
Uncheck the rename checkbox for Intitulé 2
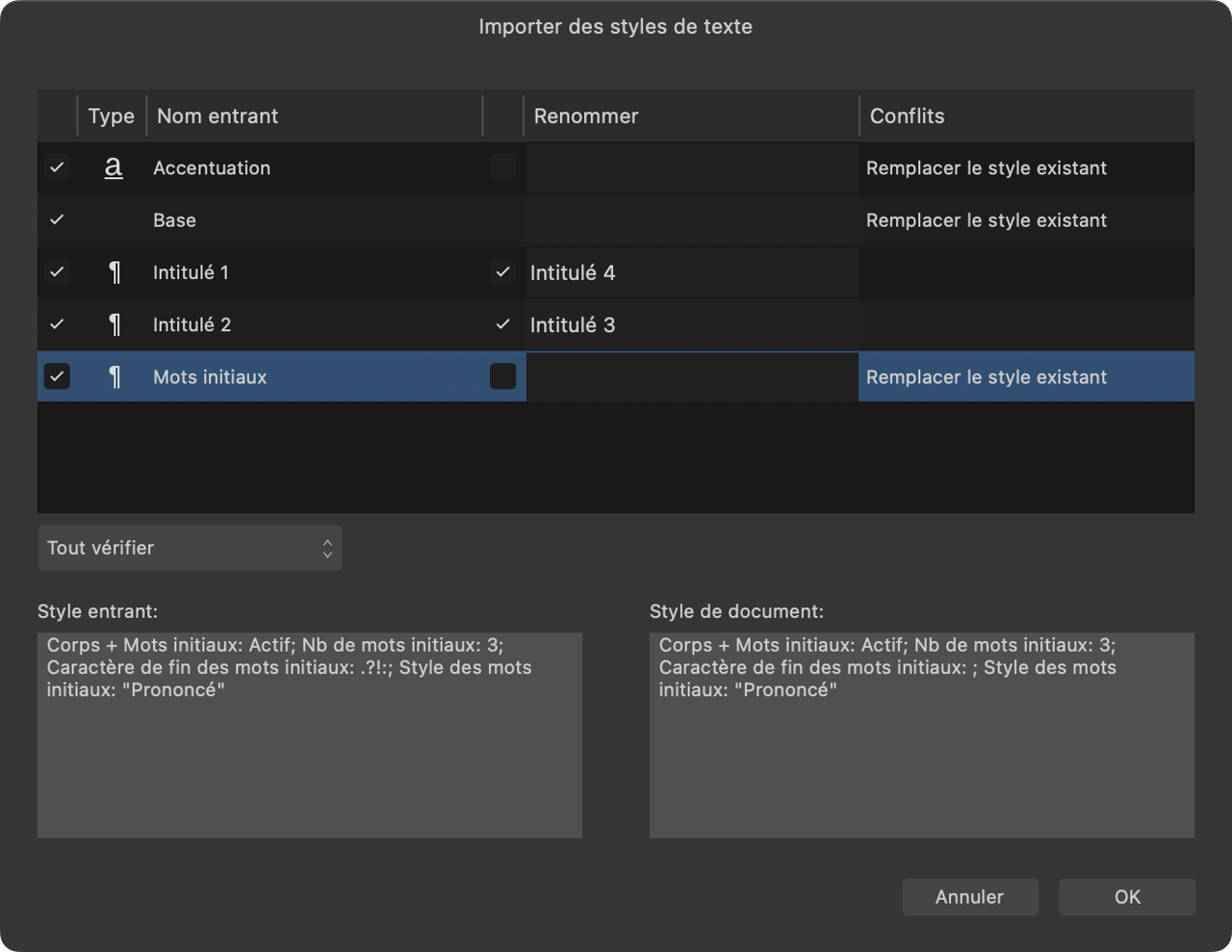501,324
